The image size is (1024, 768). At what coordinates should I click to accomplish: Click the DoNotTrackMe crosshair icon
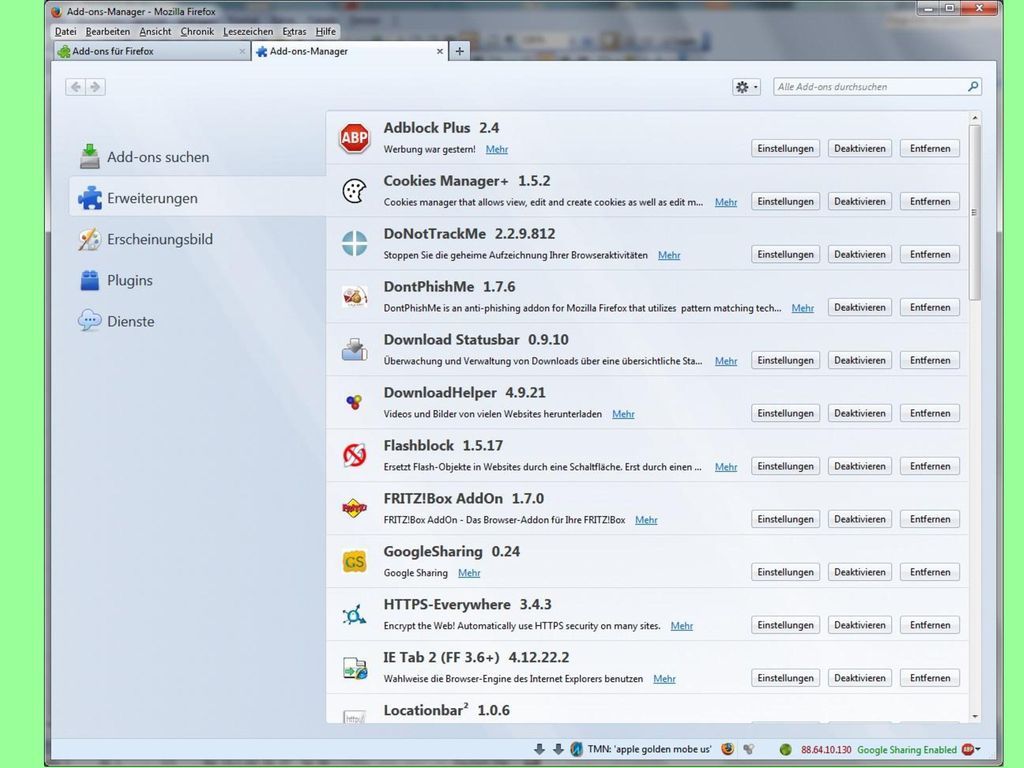click(354, 244)
